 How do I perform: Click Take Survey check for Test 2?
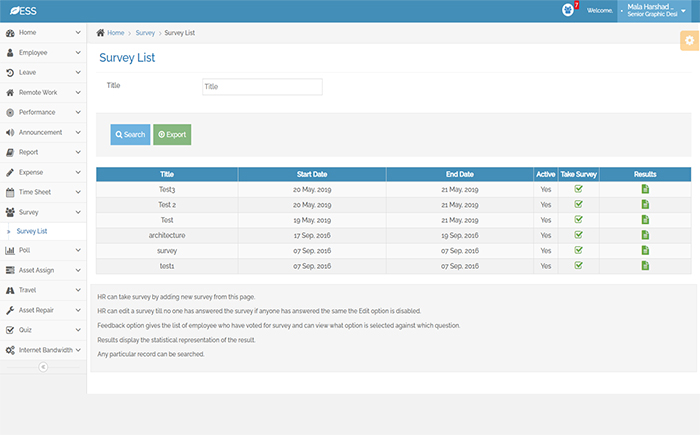click(579, 204)
